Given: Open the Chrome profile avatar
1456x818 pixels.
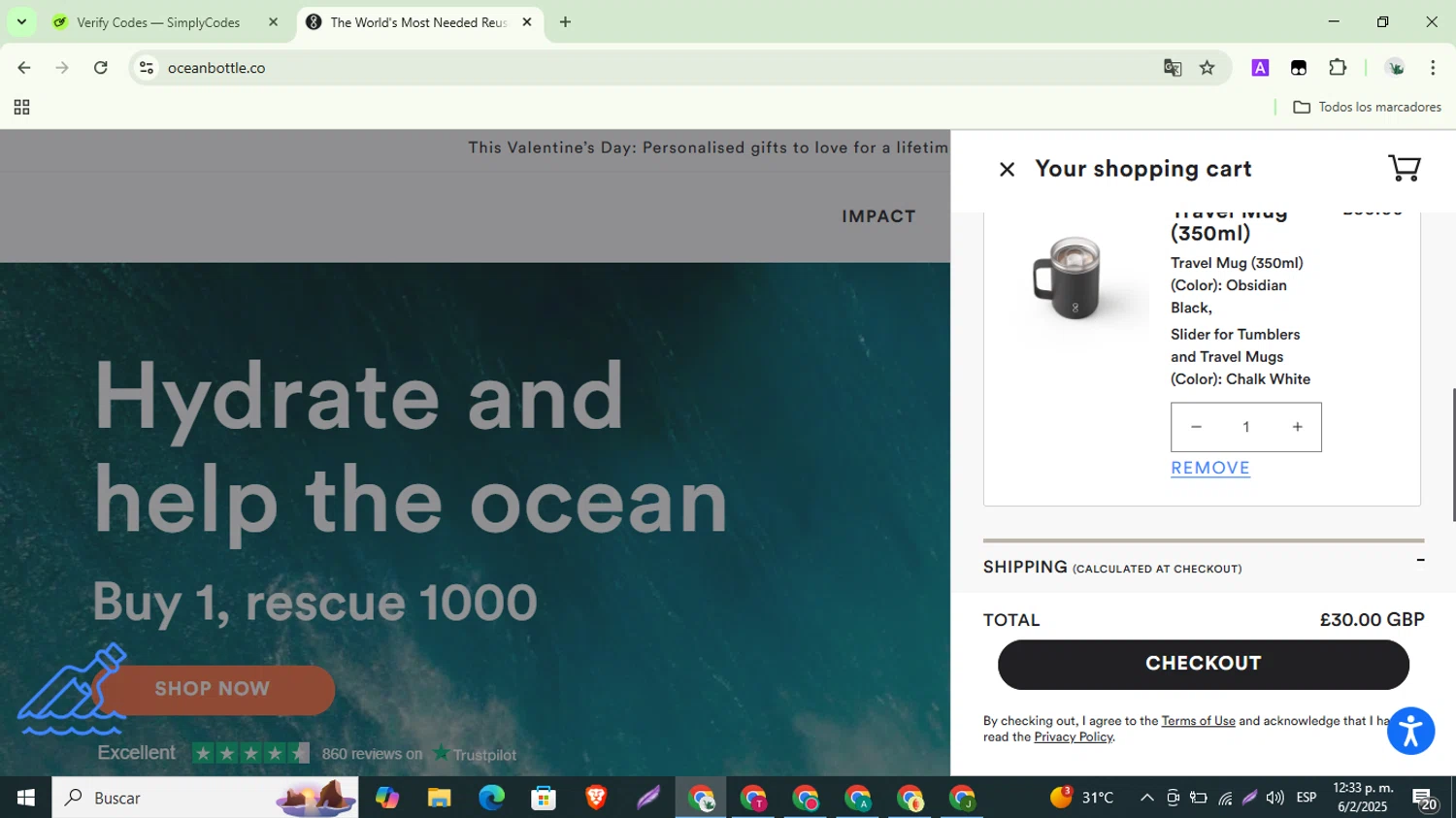Looking at the screenshot, I should (1395, 68).
